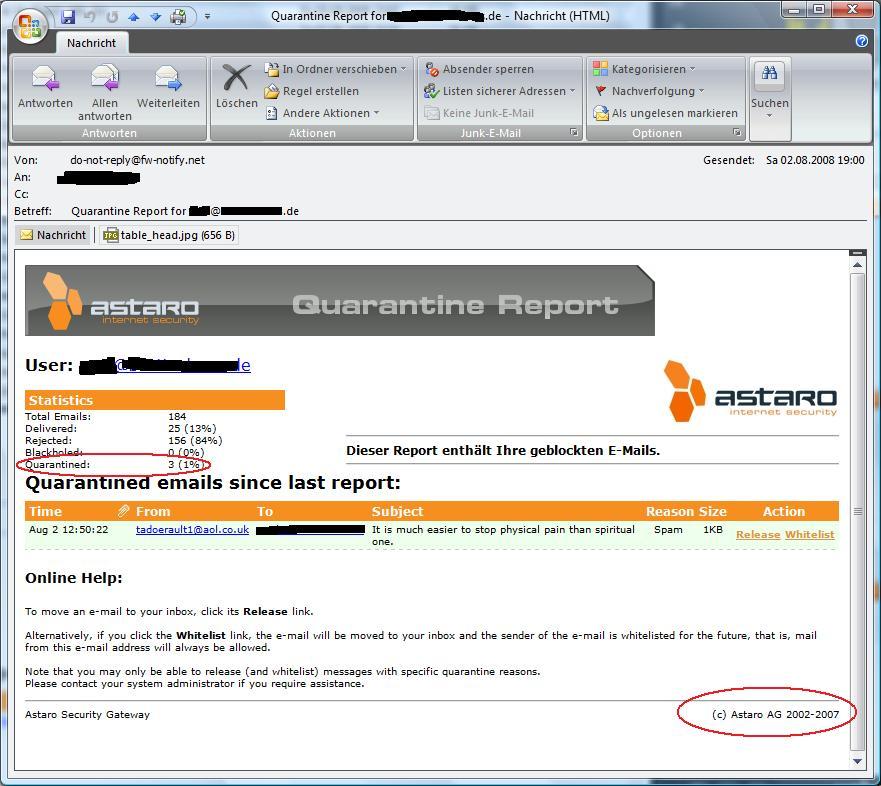Click the Spam reason cell
881x786 pixels.
(668, 529)
